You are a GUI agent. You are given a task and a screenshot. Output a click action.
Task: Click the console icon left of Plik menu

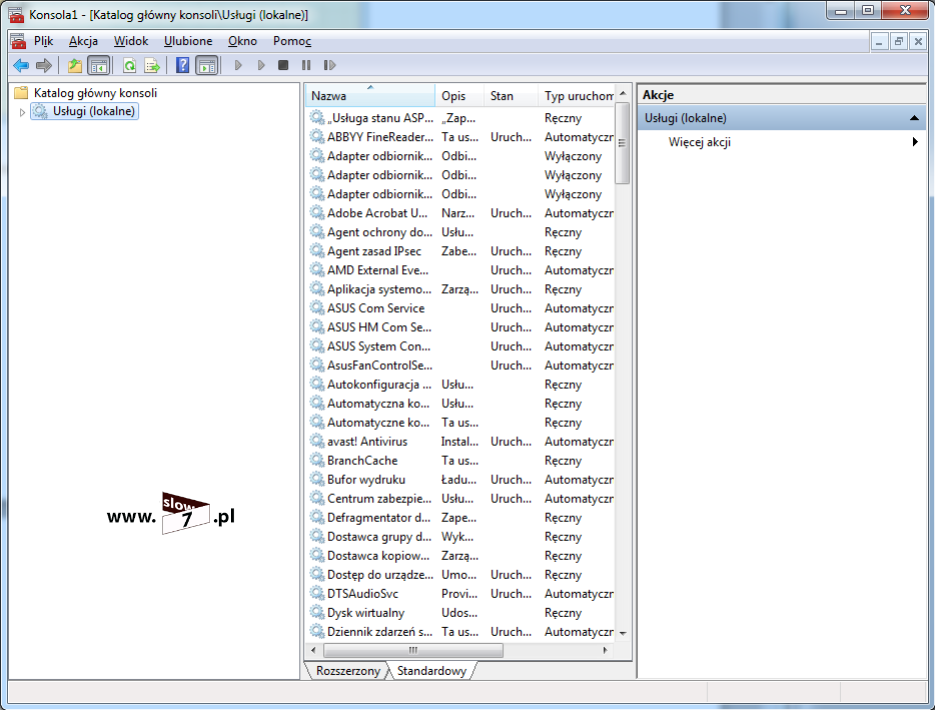coord(18,41)
